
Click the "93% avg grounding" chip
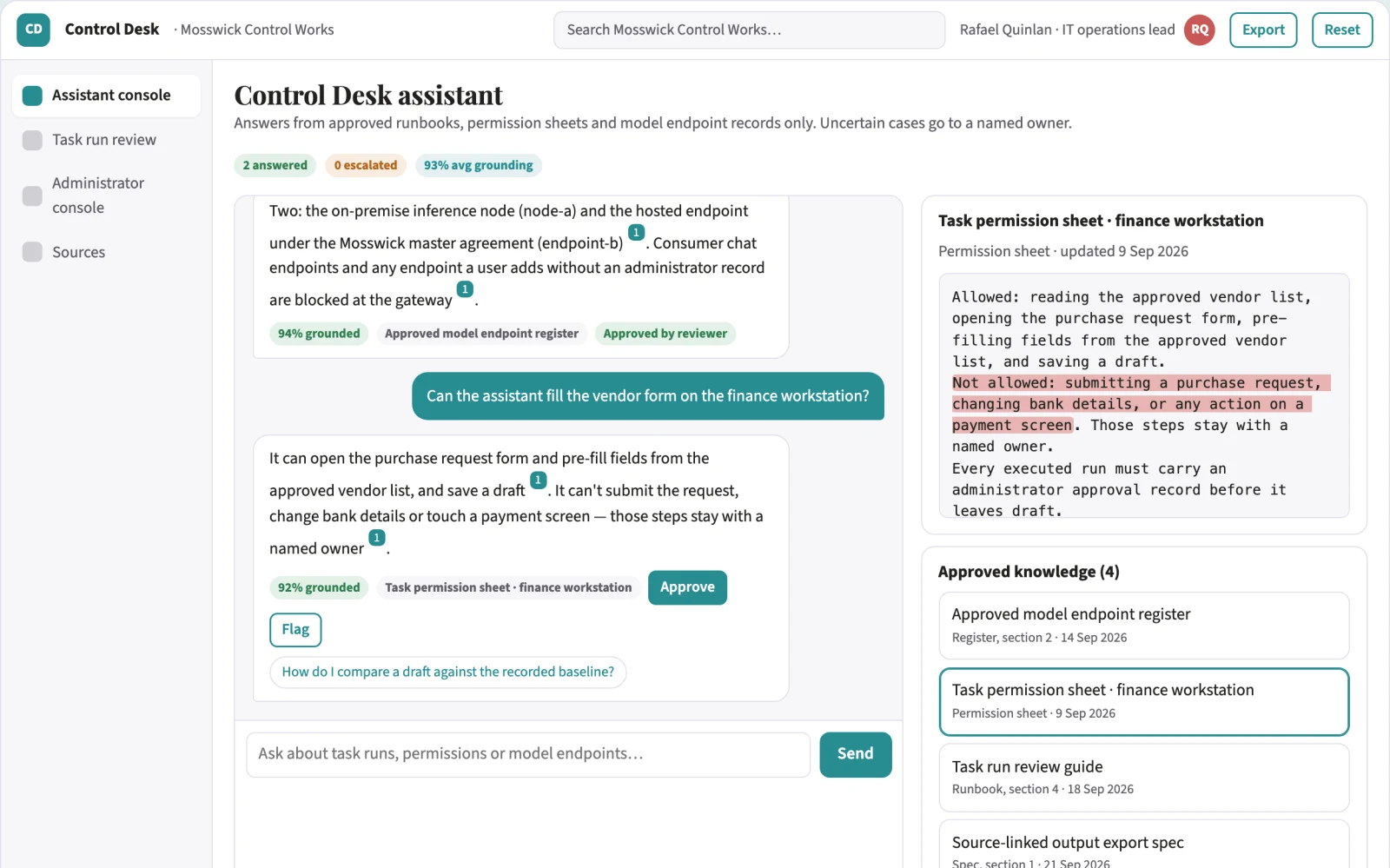(479, 165)
